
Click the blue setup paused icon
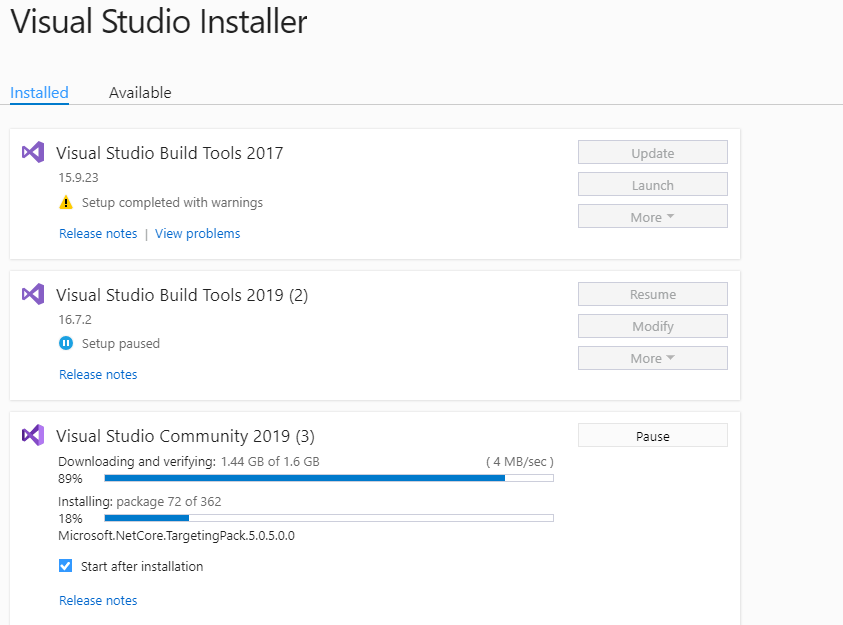pyautogui.click(x=66, y=343)
